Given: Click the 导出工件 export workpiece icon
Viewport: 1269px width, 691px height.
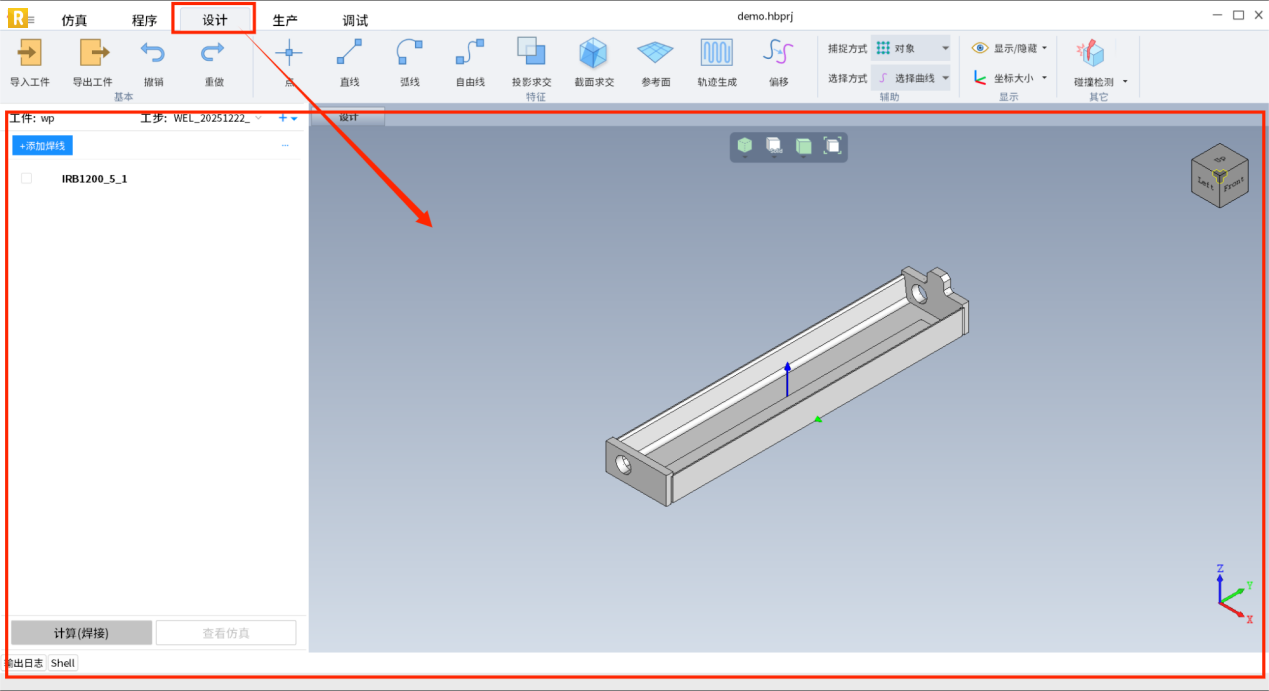Looking at the screenshot, I should click(92, 53).
